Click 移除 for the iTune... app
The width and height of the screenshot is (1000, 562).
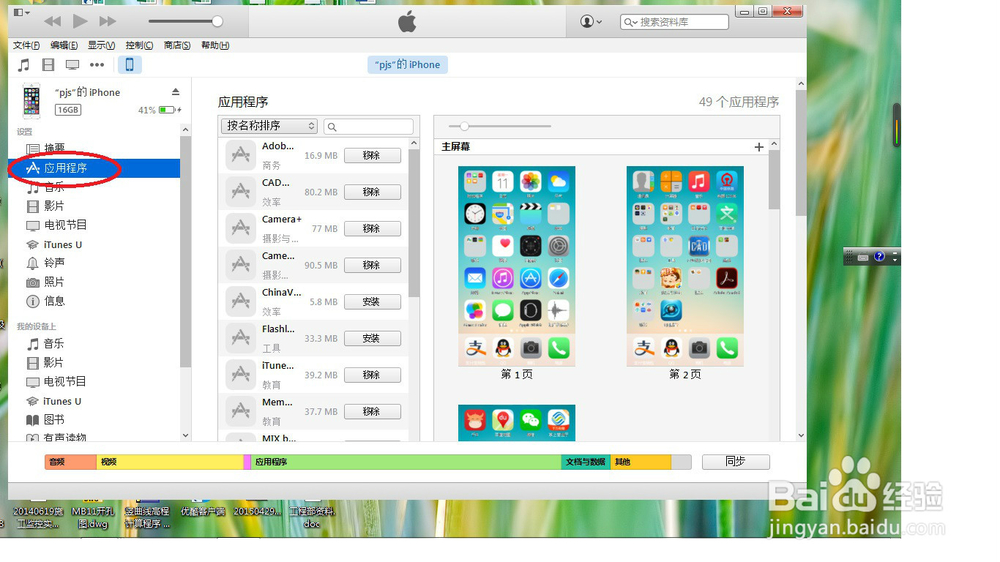click(372, 375)
